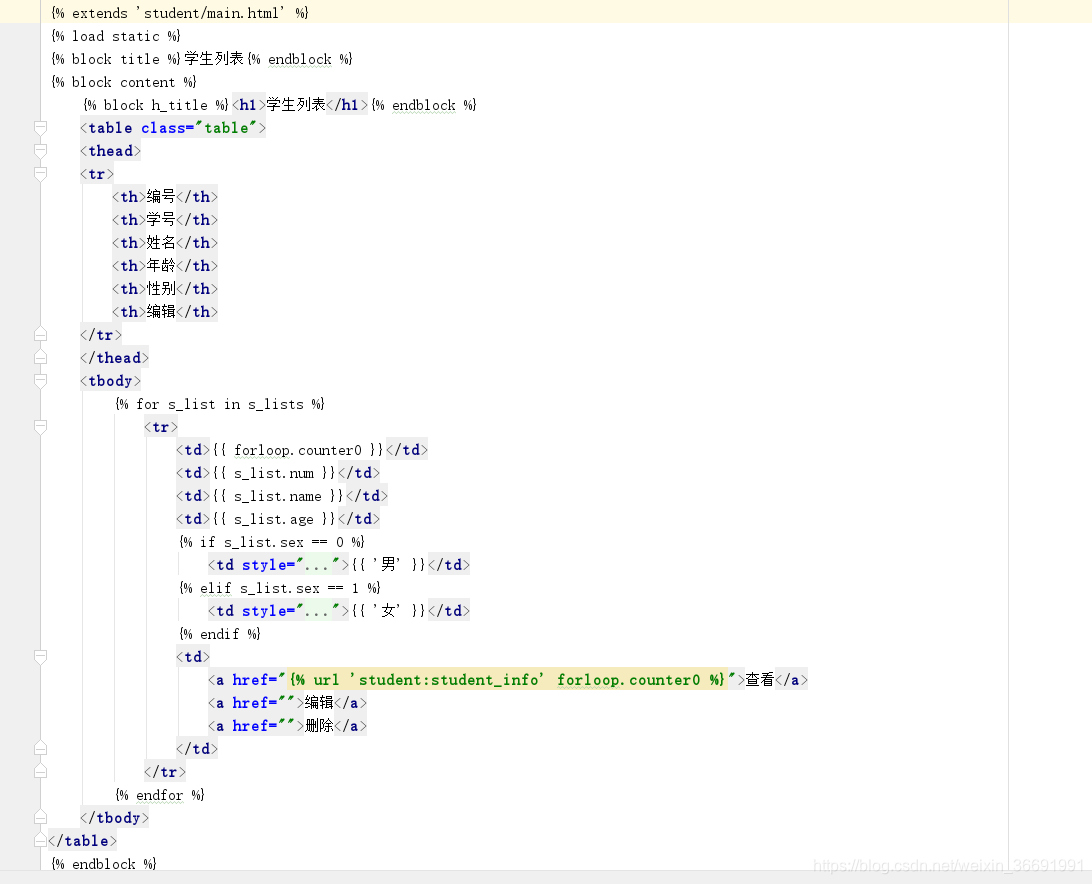This screenshot has width=1092, height=884.
Task: Click the td forloop.counter0 cell line
Action: coord(302,449)
